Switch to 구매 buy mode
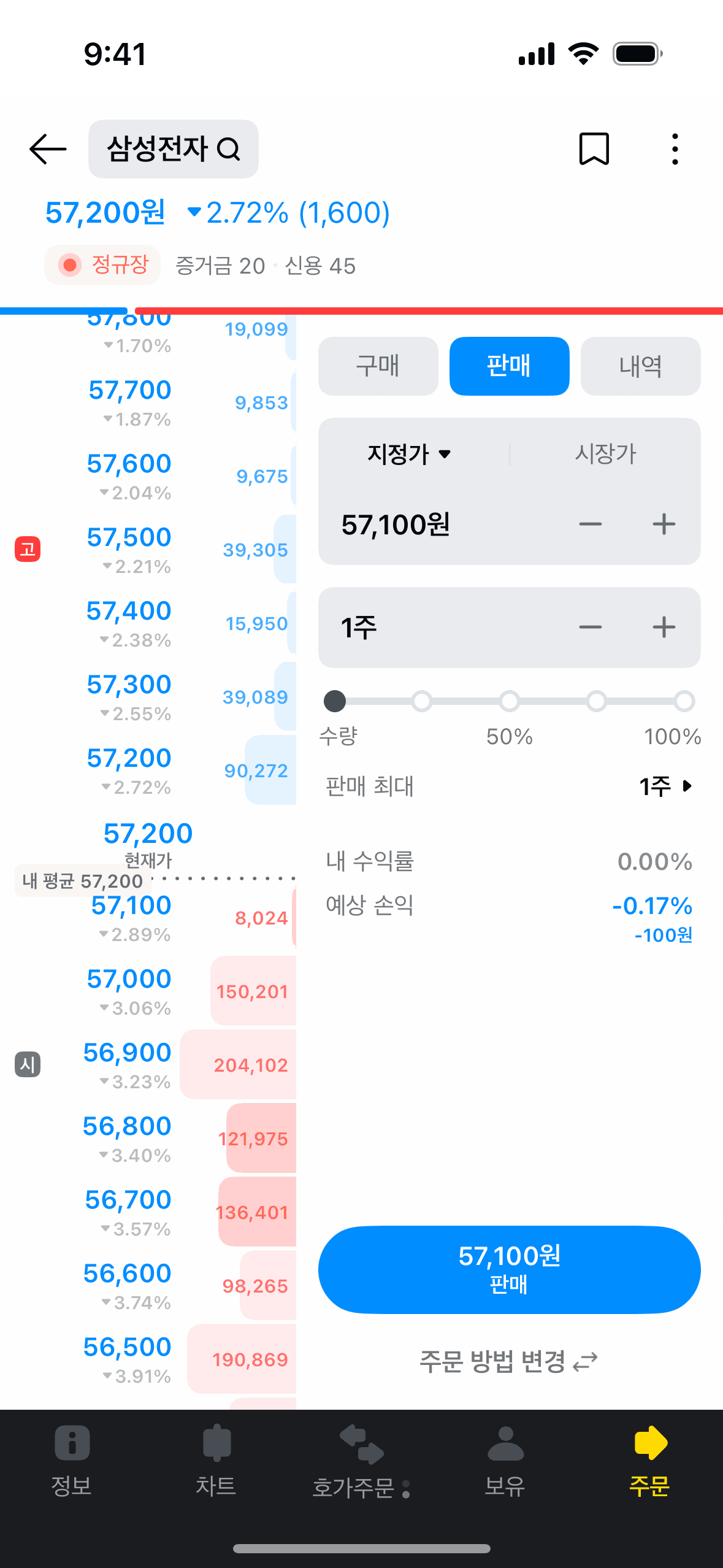The width and height of the screenshot is (723, 1568). pos(378,366)
